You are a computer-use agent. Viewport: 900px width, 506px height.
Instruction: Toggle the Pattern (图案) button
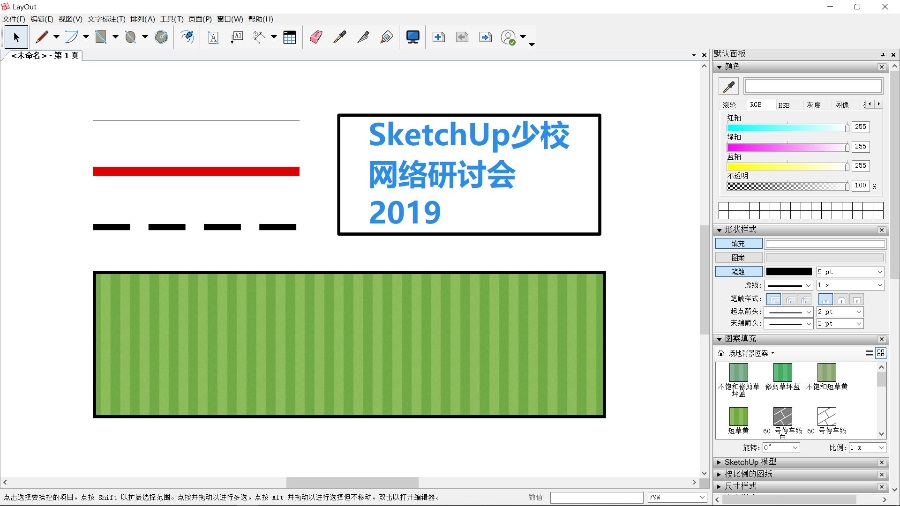739,258
